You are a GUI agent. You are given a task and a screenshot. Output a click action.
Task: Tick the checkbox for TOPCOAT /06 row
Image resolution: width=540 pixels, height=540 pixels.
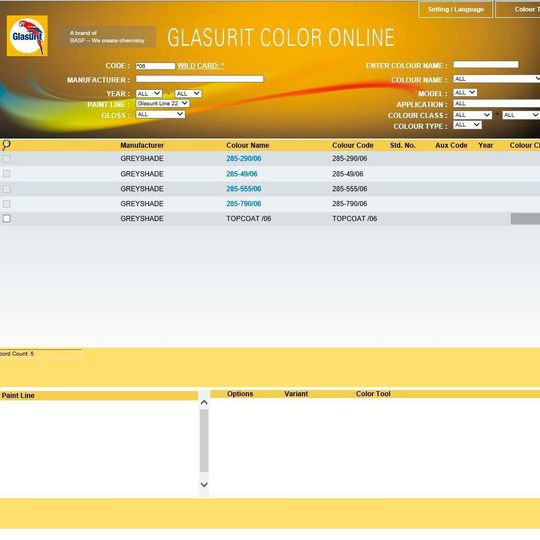coord(7,218)
